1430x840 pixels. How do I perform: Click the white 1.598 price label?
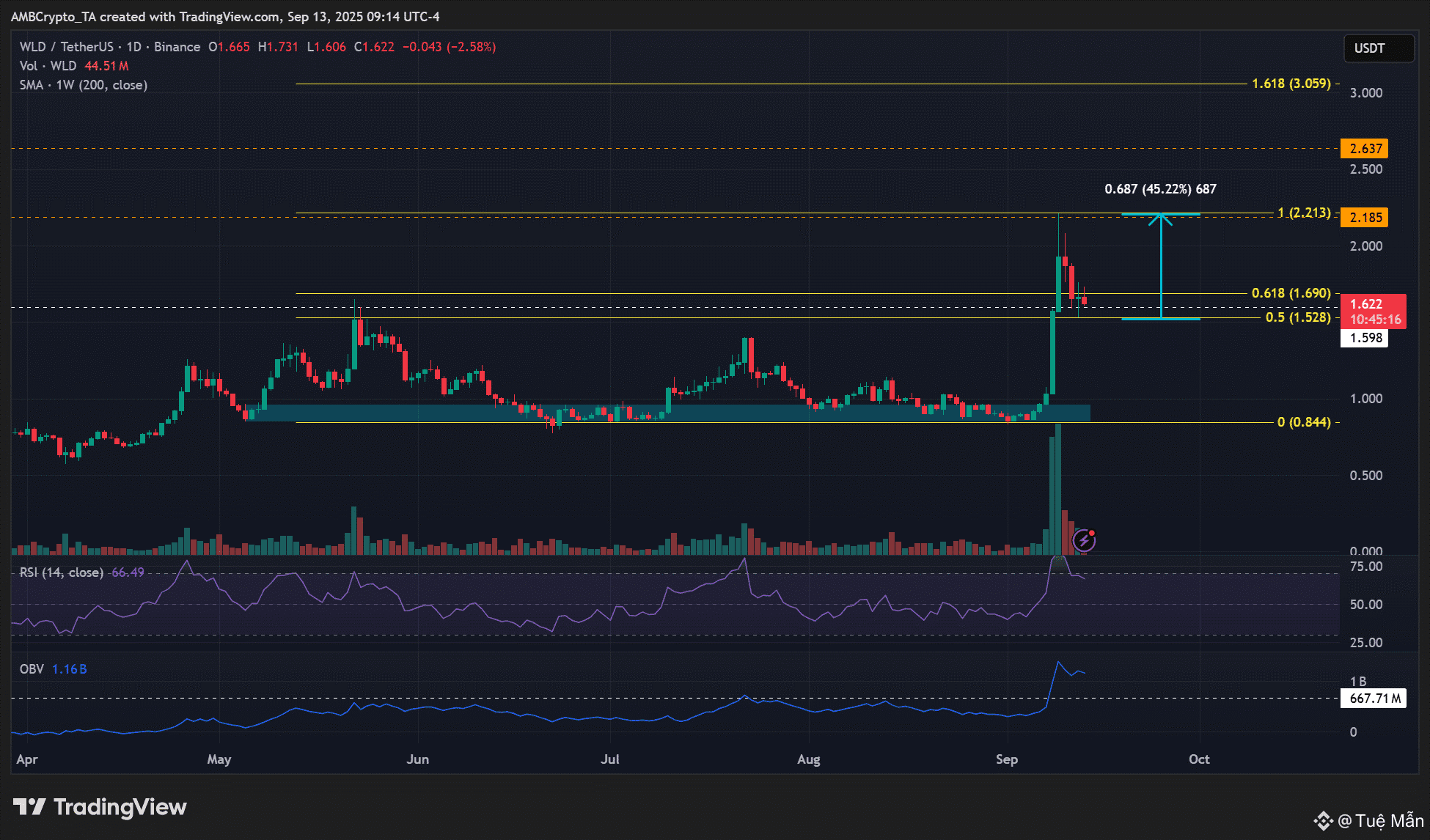[1364, 338]
